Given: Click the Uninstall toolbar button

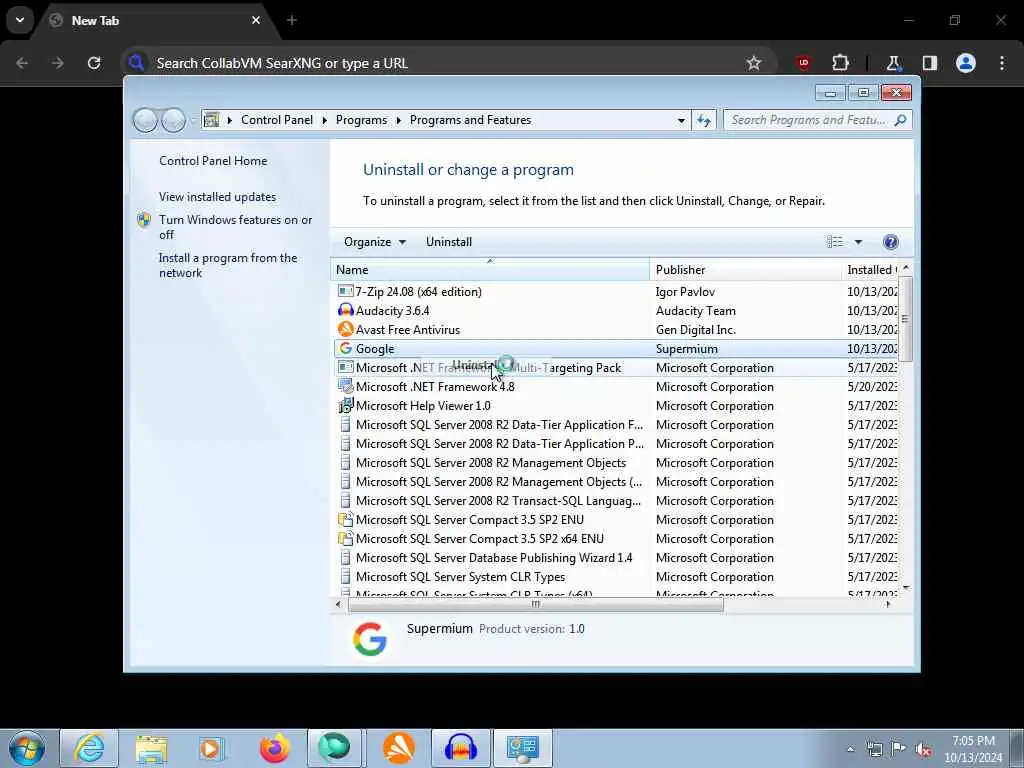Looking at the screenshot, I should tap(449, 242).
